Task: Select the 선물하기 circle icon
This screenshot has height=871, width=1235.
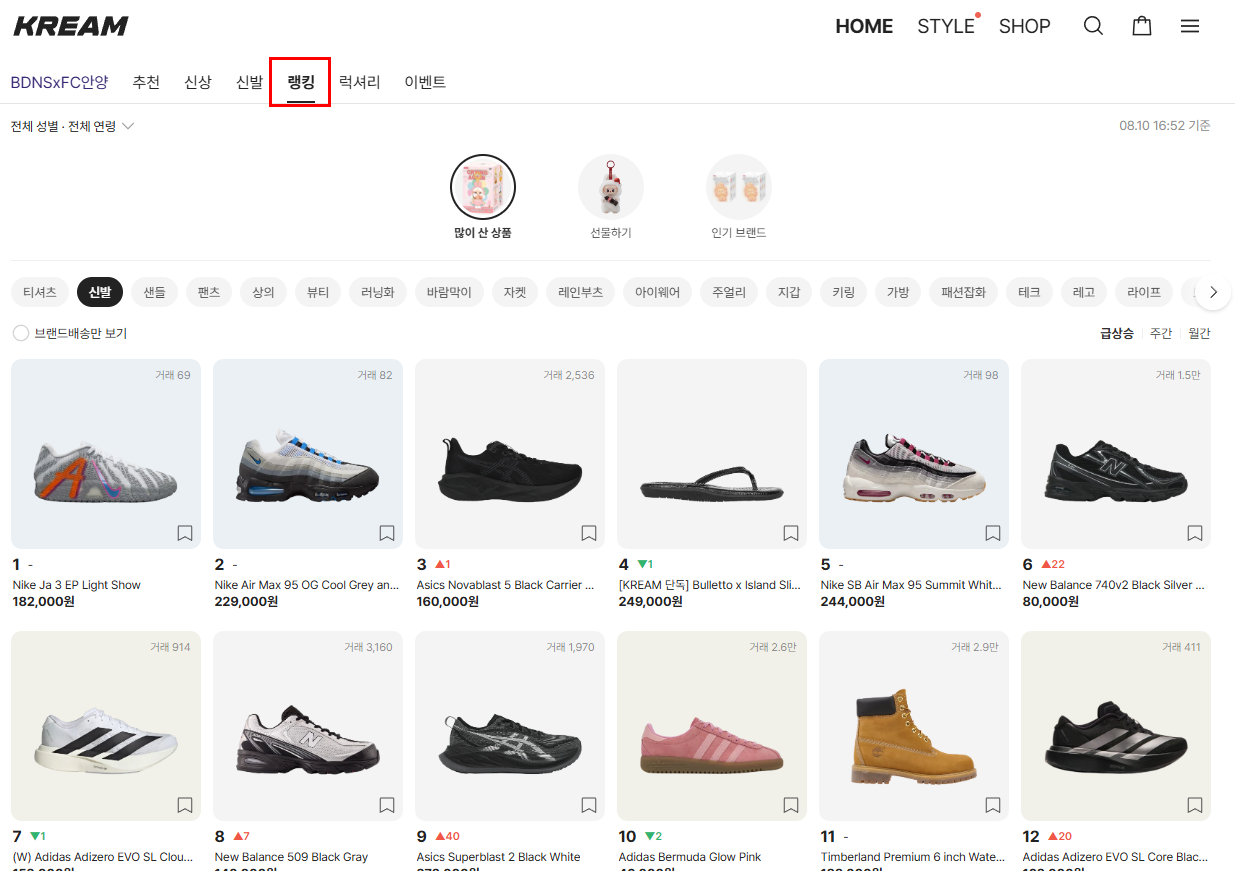Action: click(611, 187)
